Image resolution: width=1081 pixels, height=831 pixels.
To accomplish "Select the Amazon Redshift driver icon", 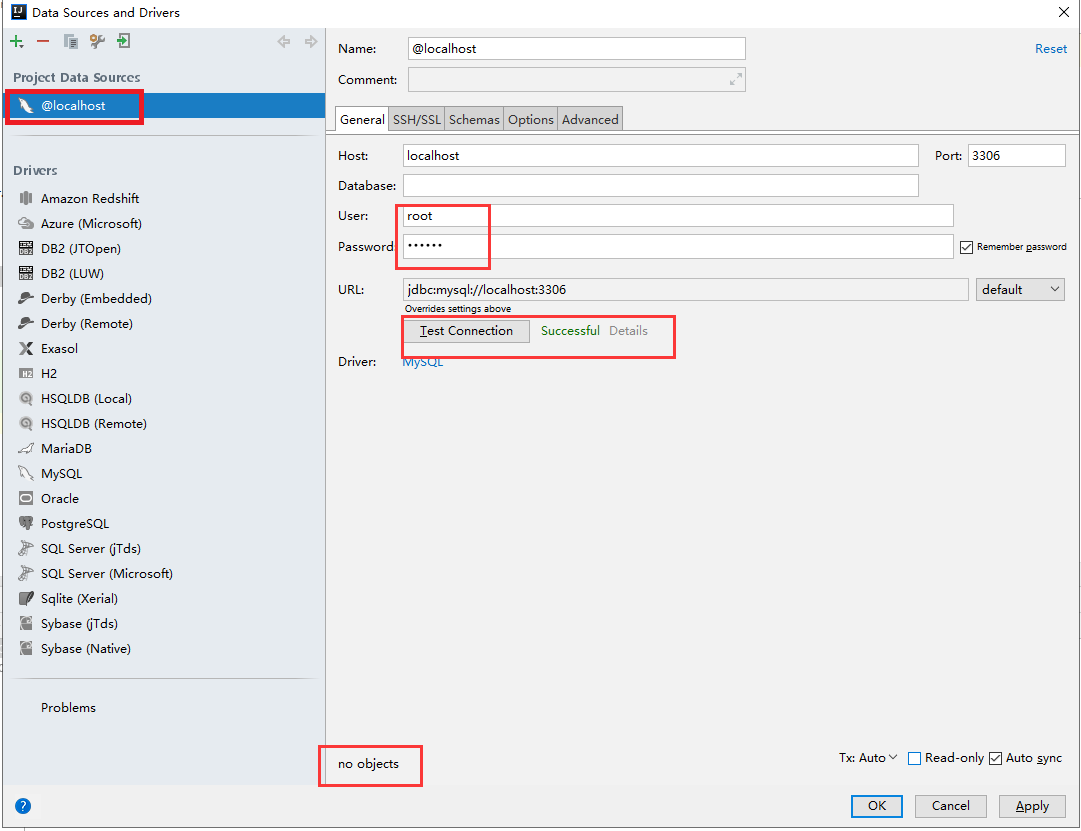I will [x=26, y=199].
